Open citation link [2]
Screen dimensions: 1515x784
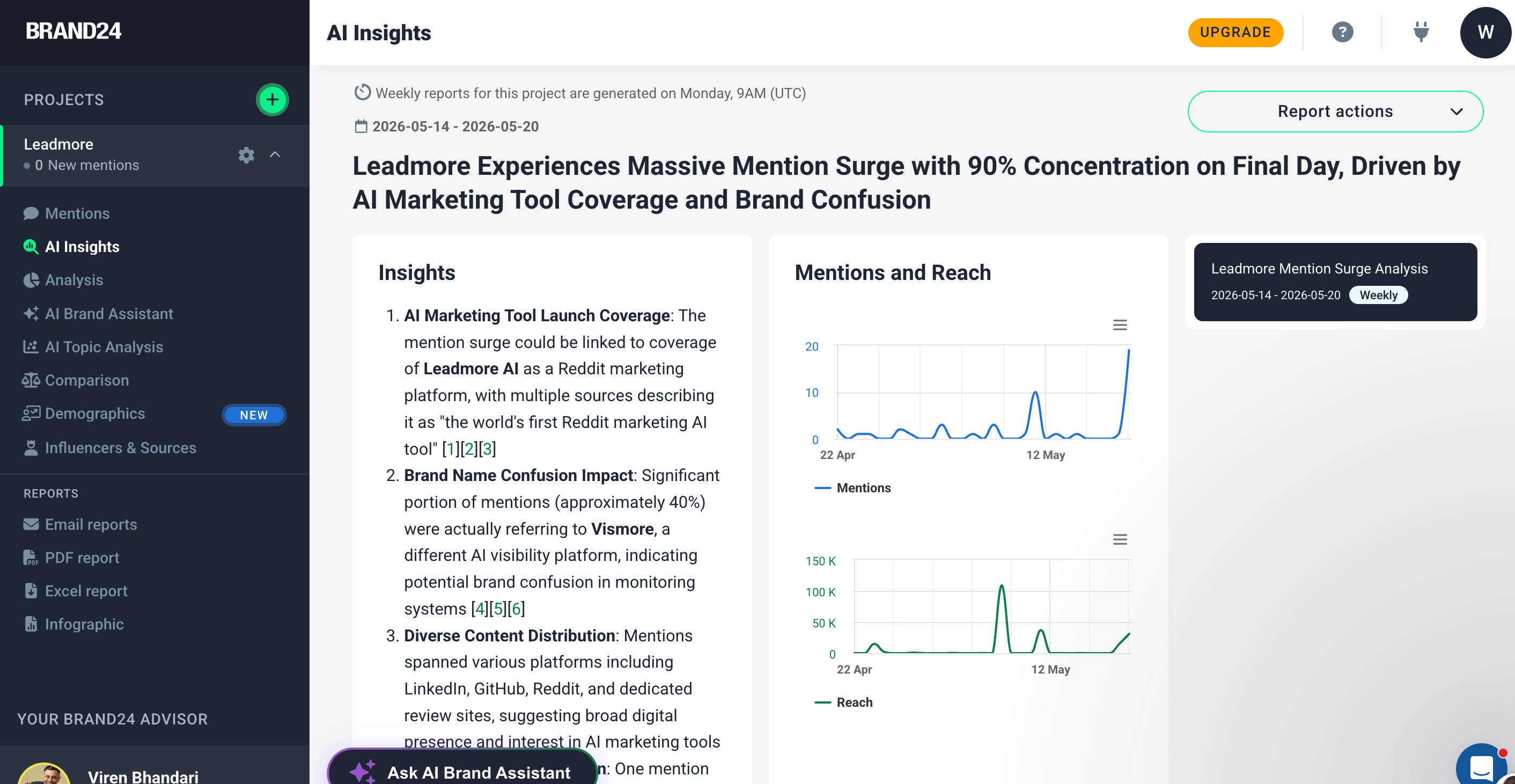[x=469, y=449]
